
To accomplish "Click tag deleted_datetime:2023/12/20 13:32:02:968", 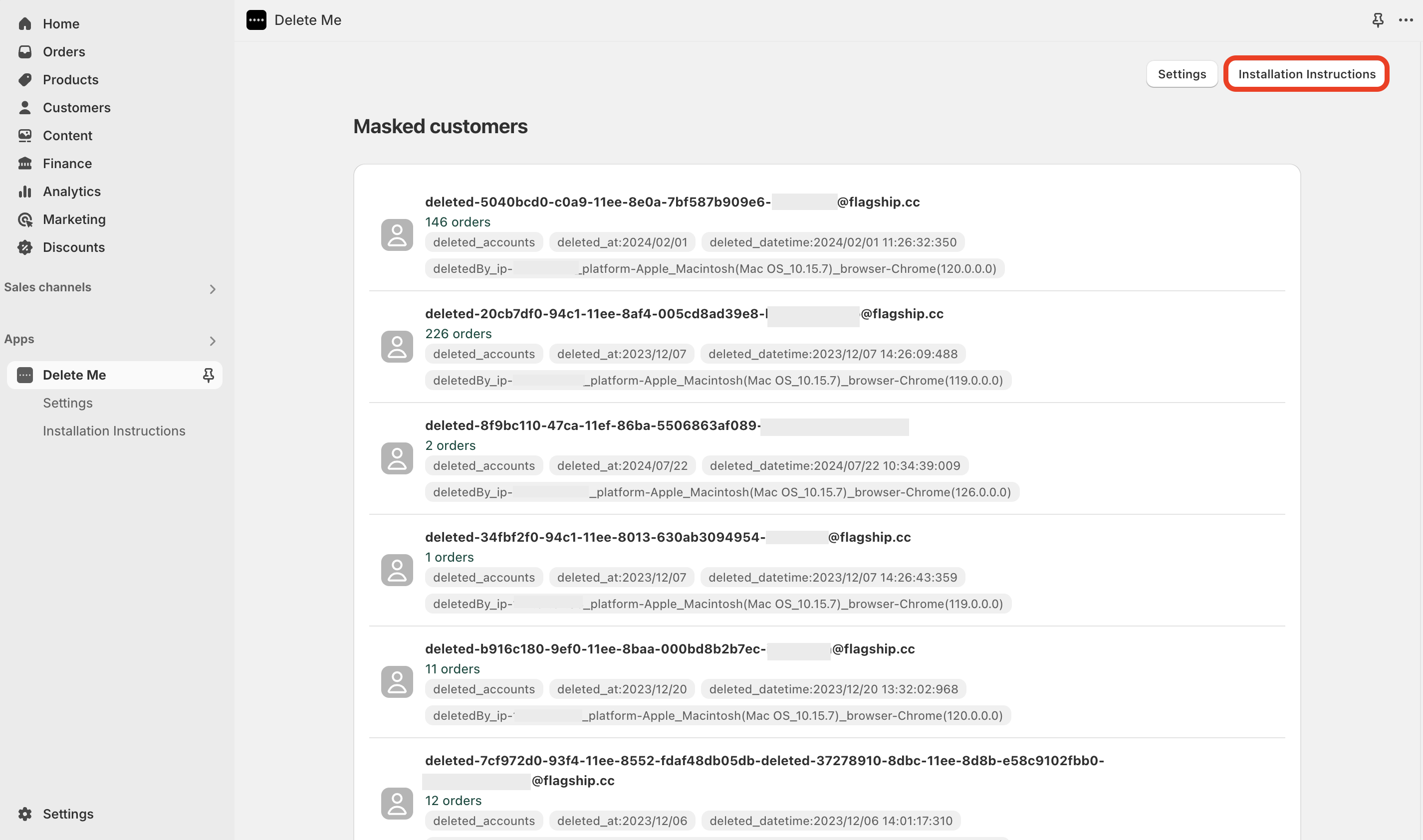I will pyautogui.click(x=834, y=689).
